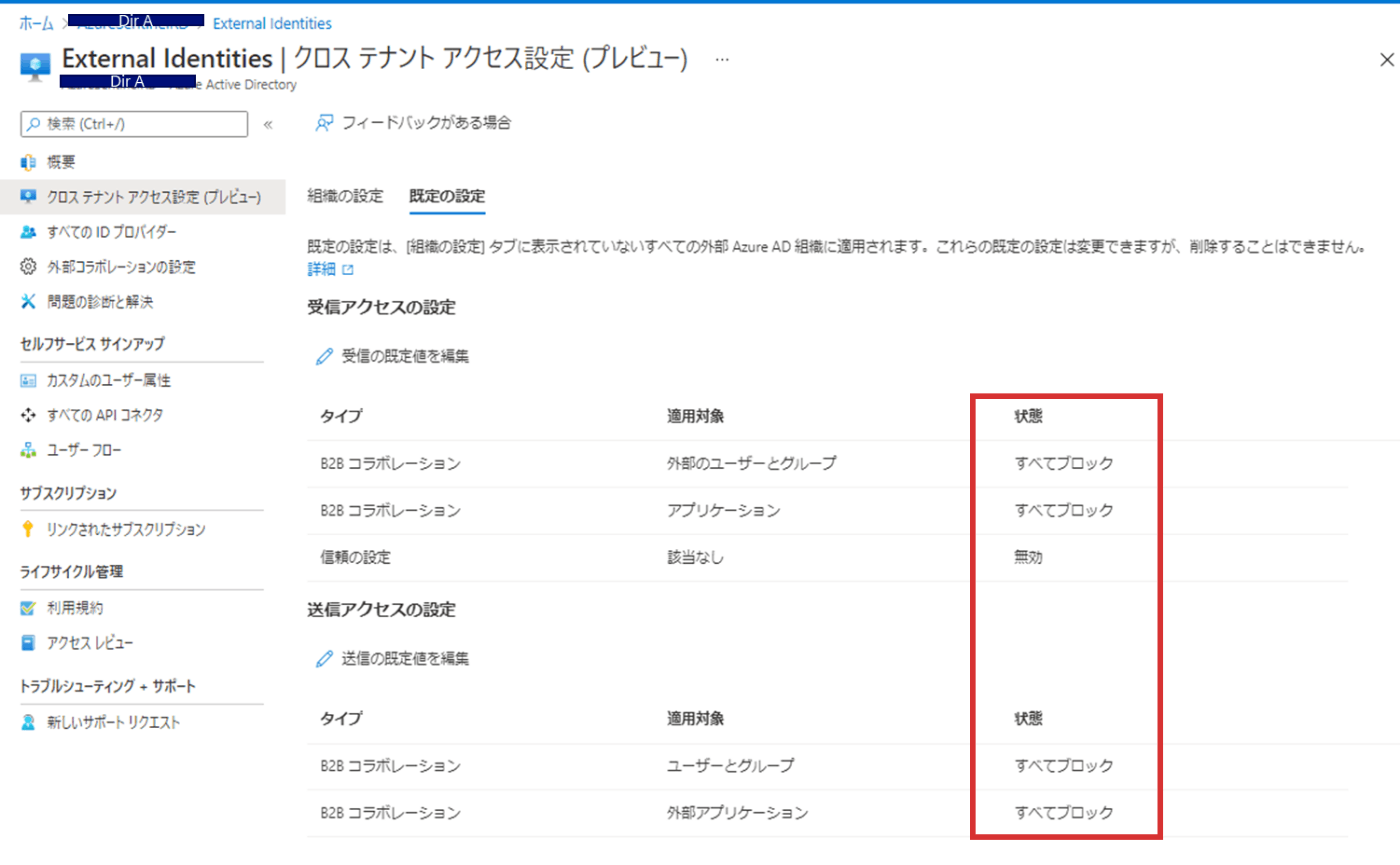Click the 外部コラボレーションの設定 gear icon
Image resolution: width=1400 pixels, height=865 pixels.
tap(28, 267)
